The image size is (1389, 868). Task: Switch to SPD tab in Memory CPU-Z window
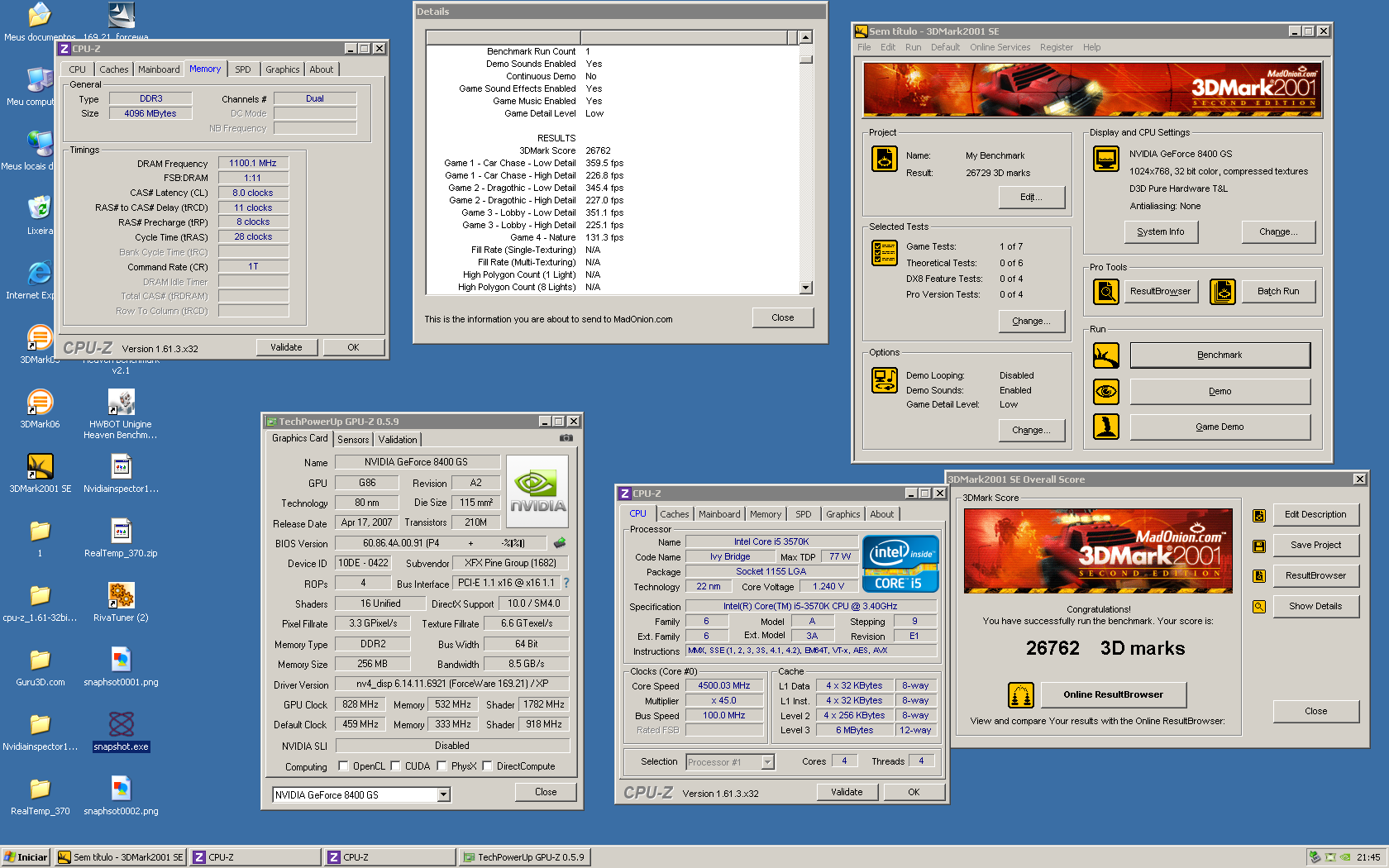click(x=242, y=69)
